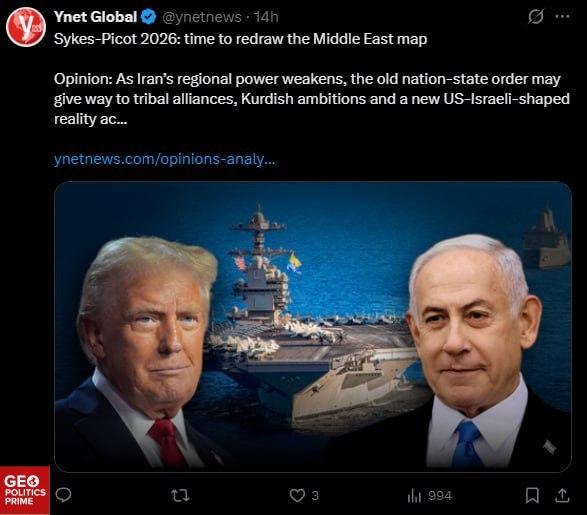
Task: View post analytics bar chart icon
Action: click(x=414, y=496)
